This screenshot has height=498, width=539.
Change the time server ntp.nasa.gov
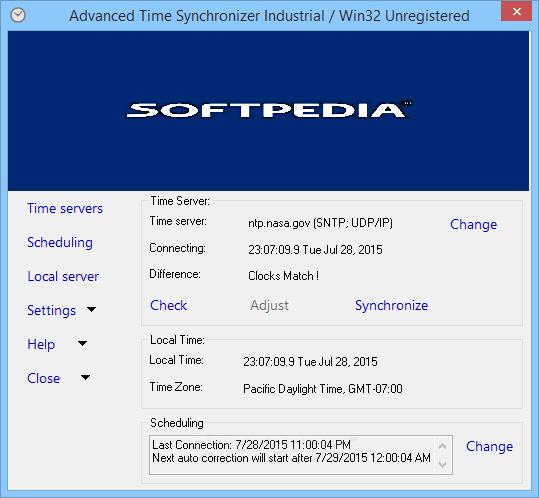click(473, 224)
